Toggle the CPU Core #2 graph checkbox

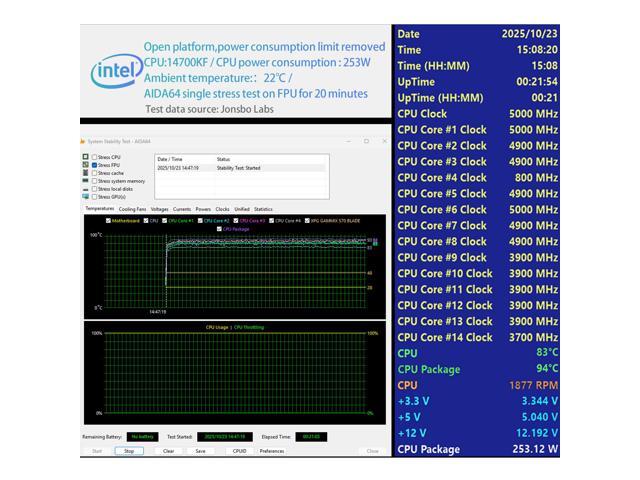click(200, 220)
